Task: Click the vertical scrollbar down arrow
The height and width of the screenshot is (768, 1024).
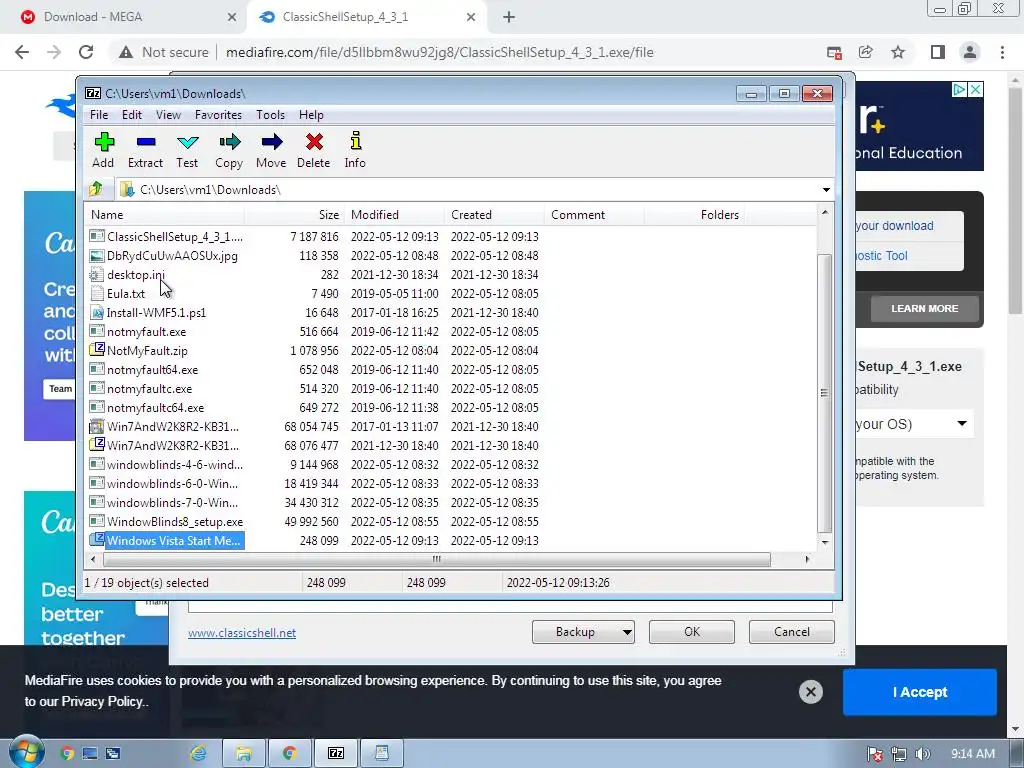Action: [x=825, y=542]
